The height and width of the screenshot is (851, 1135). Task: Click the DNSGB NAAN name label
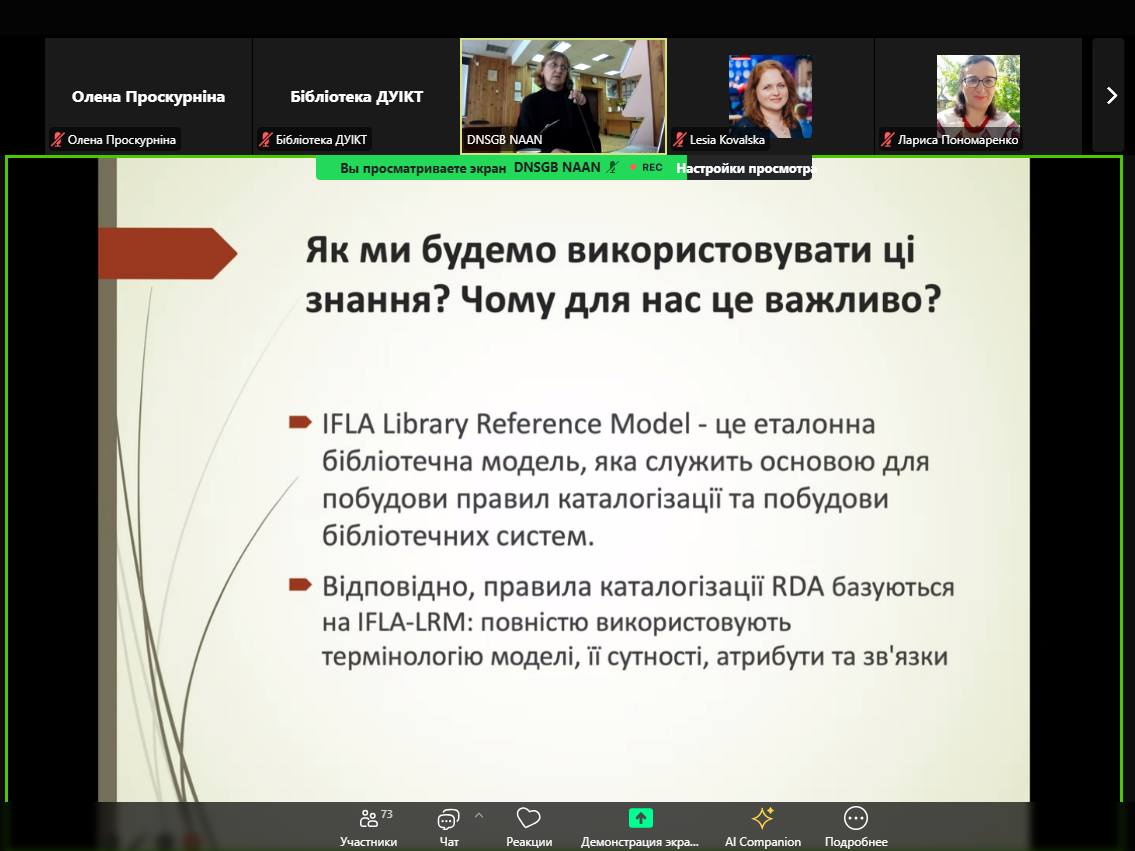(x=504, y=140)
